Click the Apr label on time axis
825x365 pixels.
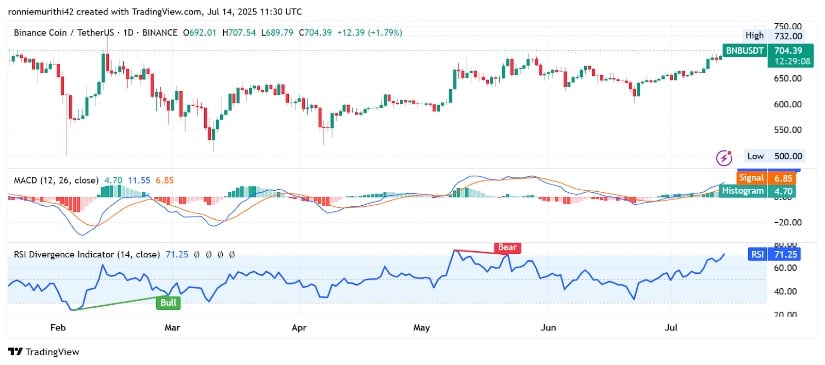coord(299,328)
